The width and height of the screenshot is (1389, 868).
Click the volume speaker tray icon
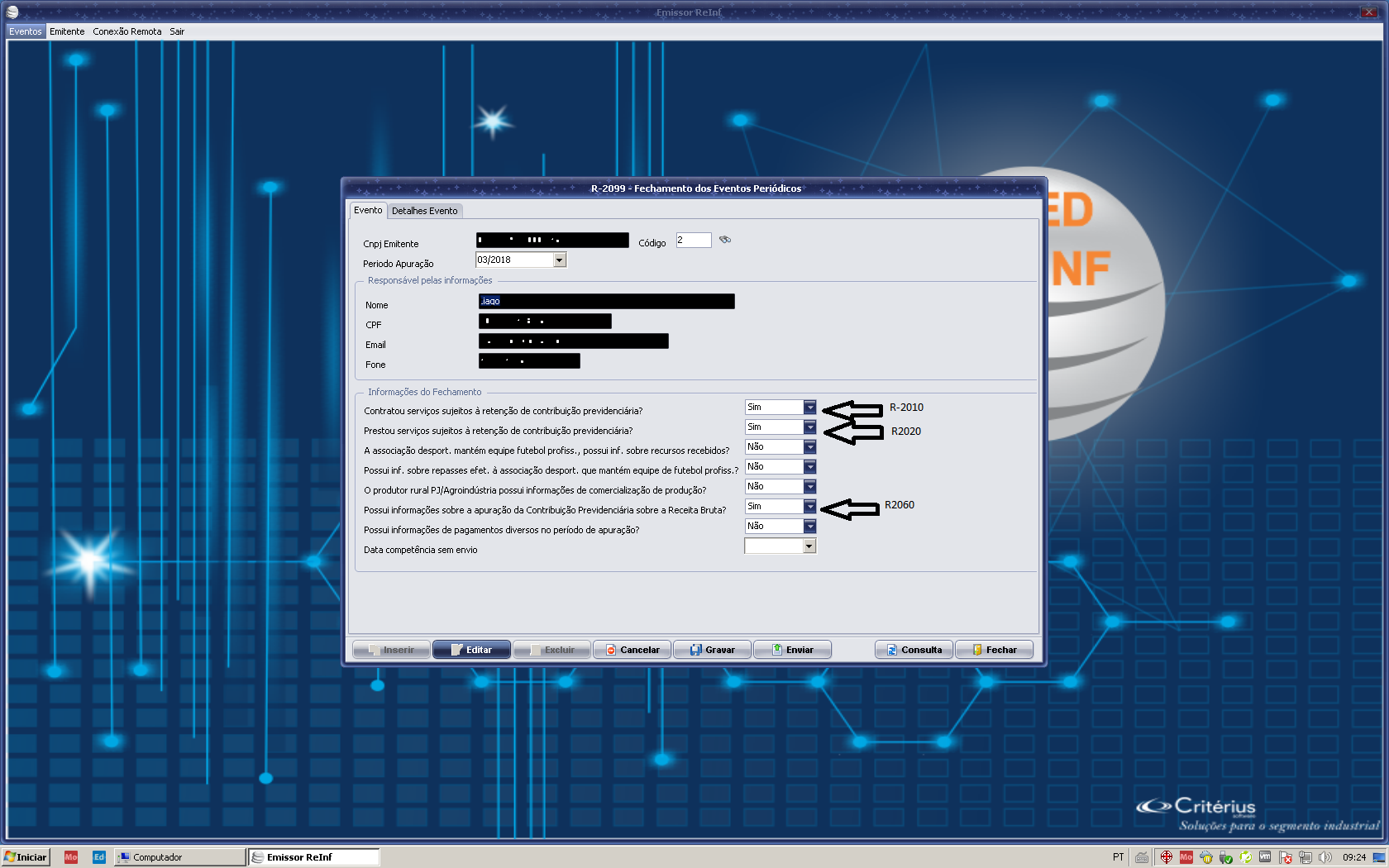tap(1325, 857)
